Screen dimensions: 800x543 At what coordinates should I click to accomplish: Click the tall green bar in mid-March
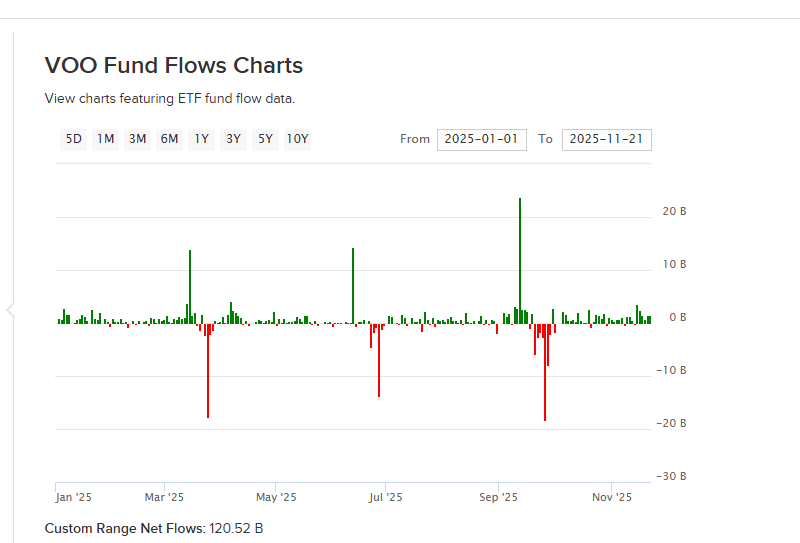[x=190, y=287]
